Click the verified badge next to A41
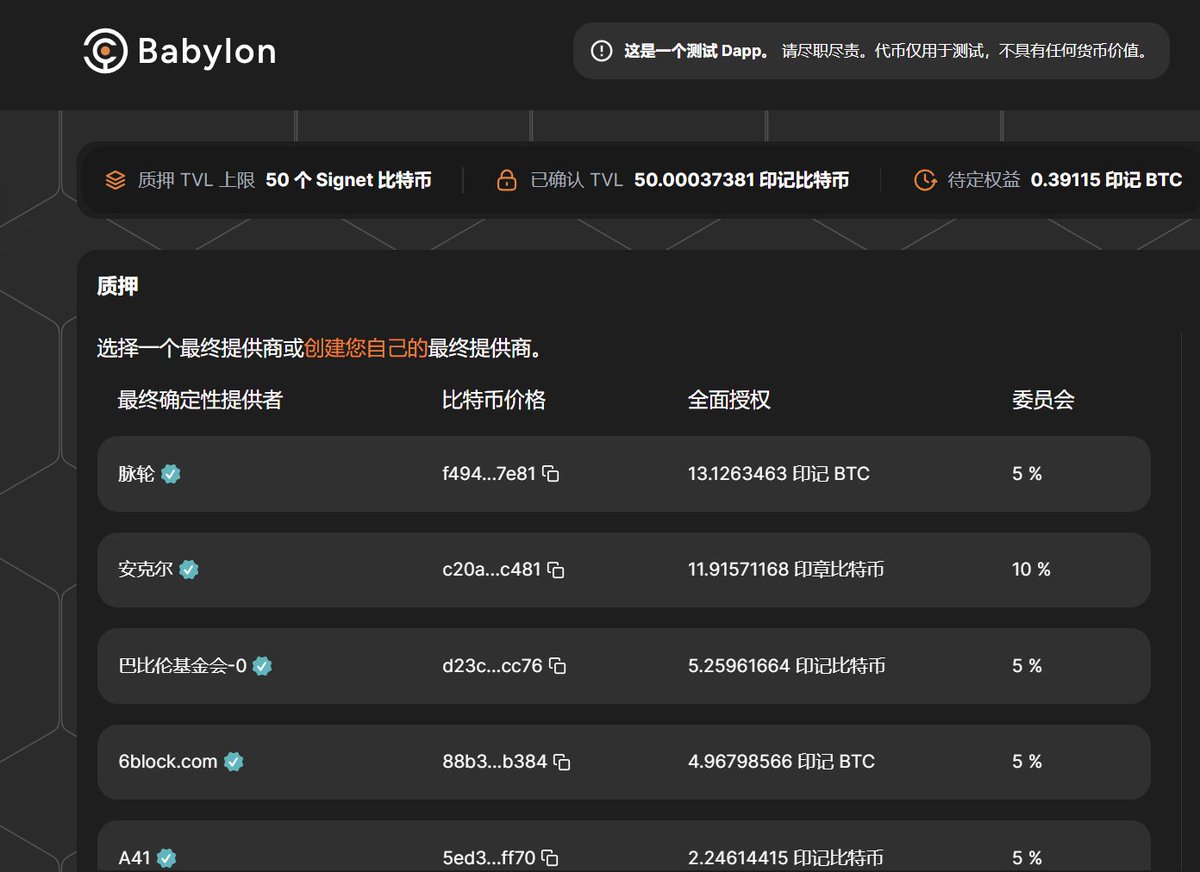The width and height of the screenshot is (1200, 872). [167, 858]
